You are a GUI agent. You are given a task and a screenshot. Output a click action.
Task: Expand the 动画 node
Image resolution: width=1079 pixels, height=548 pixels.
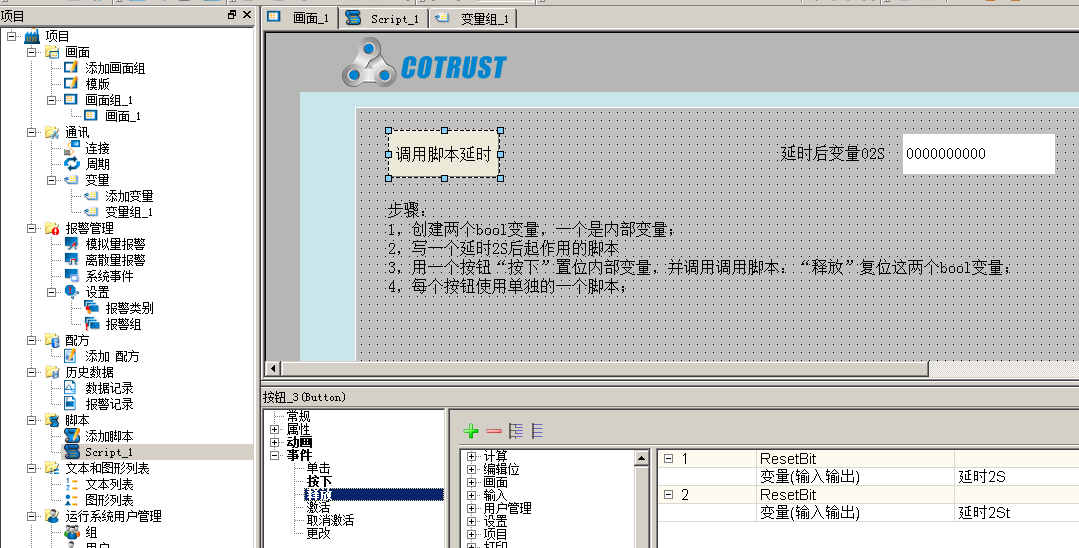click(x=275, y=442)
